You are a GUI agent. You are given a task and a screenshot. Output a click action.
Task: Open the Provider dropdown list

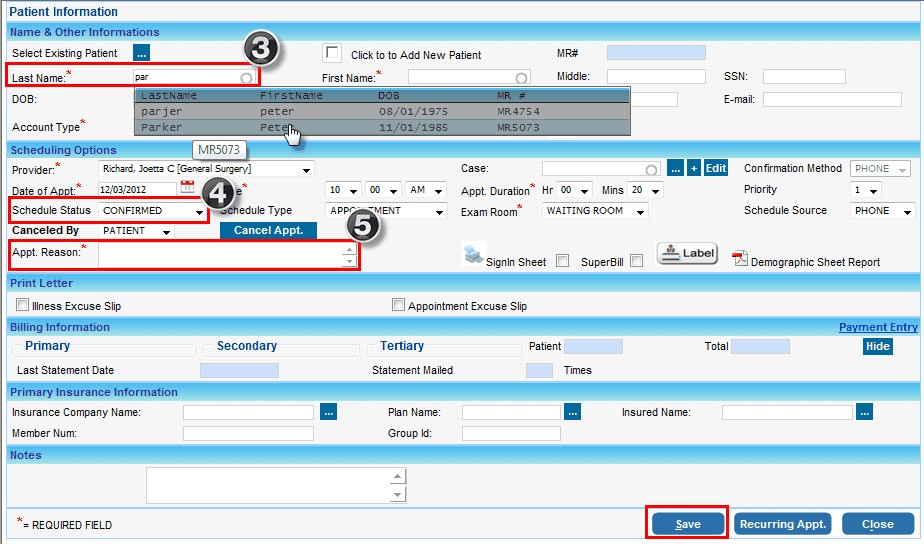click(x=306, y=169)
